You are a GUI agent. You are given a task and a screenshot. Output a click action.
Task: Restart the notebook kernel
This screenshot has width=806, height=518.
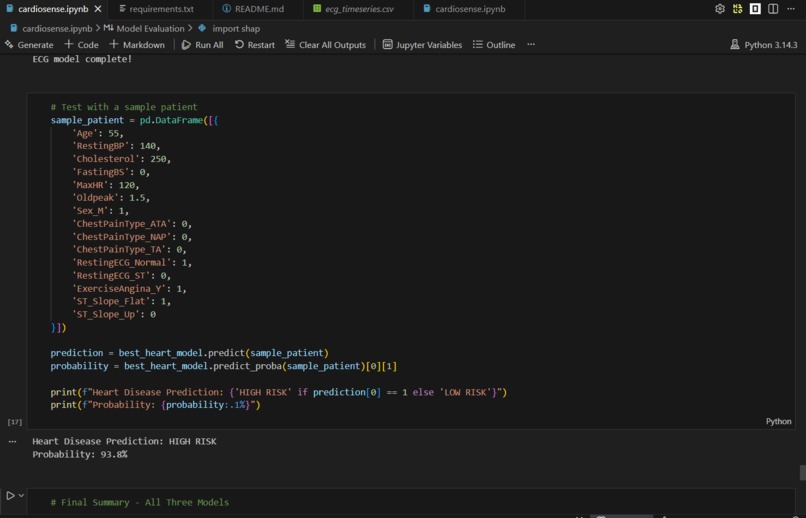click(255, 45)
